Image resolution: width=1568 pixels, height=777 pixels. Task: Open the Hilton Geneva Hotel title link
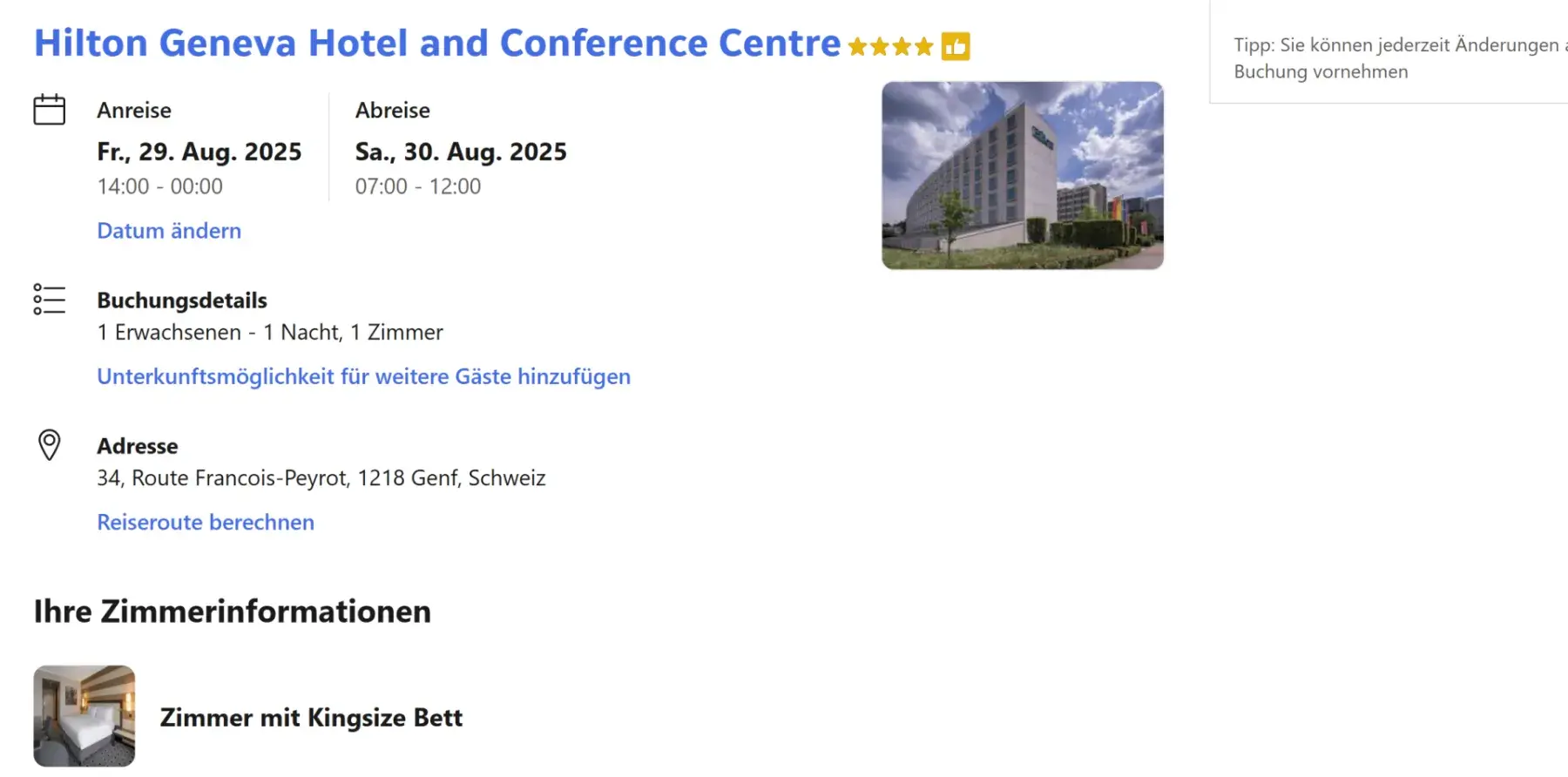436,43
